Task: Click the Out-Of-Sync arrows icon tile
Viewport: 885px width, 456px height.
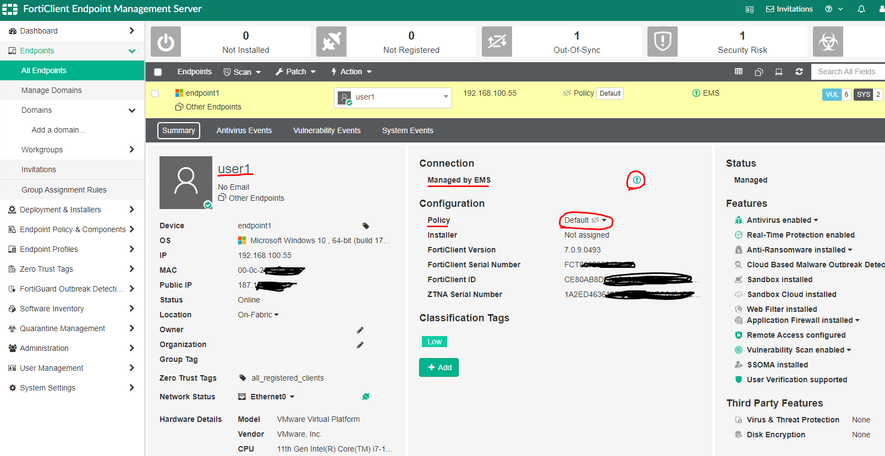Action: [497, 42]
